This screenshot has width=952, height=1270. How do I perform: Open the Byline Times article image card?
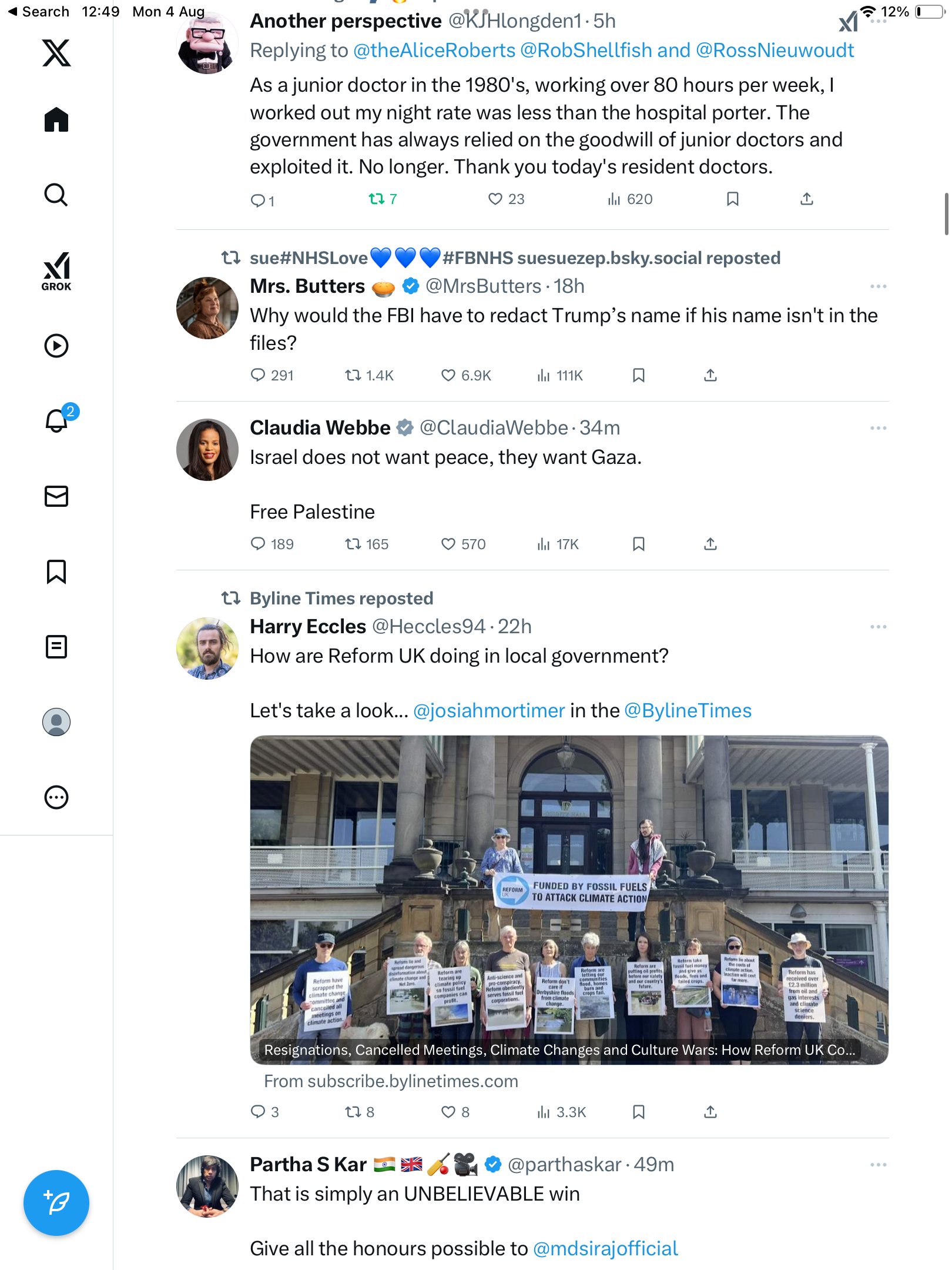[x=569, y=900]
